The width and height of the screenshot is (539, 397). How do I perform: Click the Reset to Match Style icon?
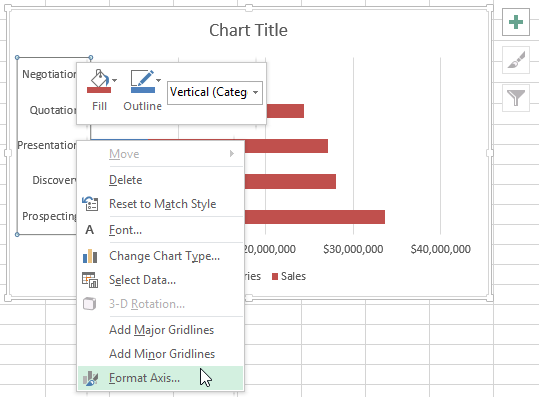(x=90, y=203)
